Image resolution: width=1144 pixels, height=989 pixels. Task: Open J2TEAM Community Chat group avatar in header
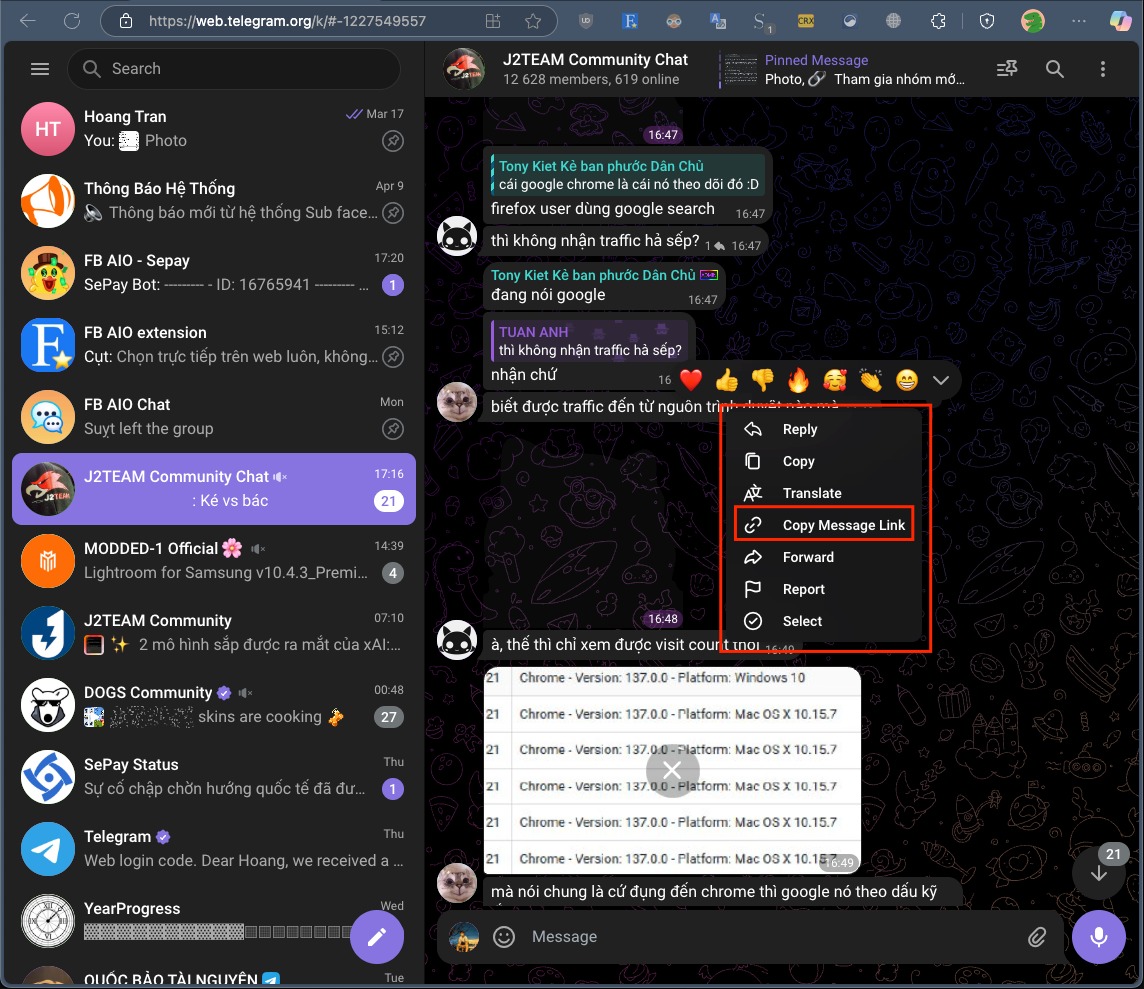pyautogui.click(x=464, y=69)
